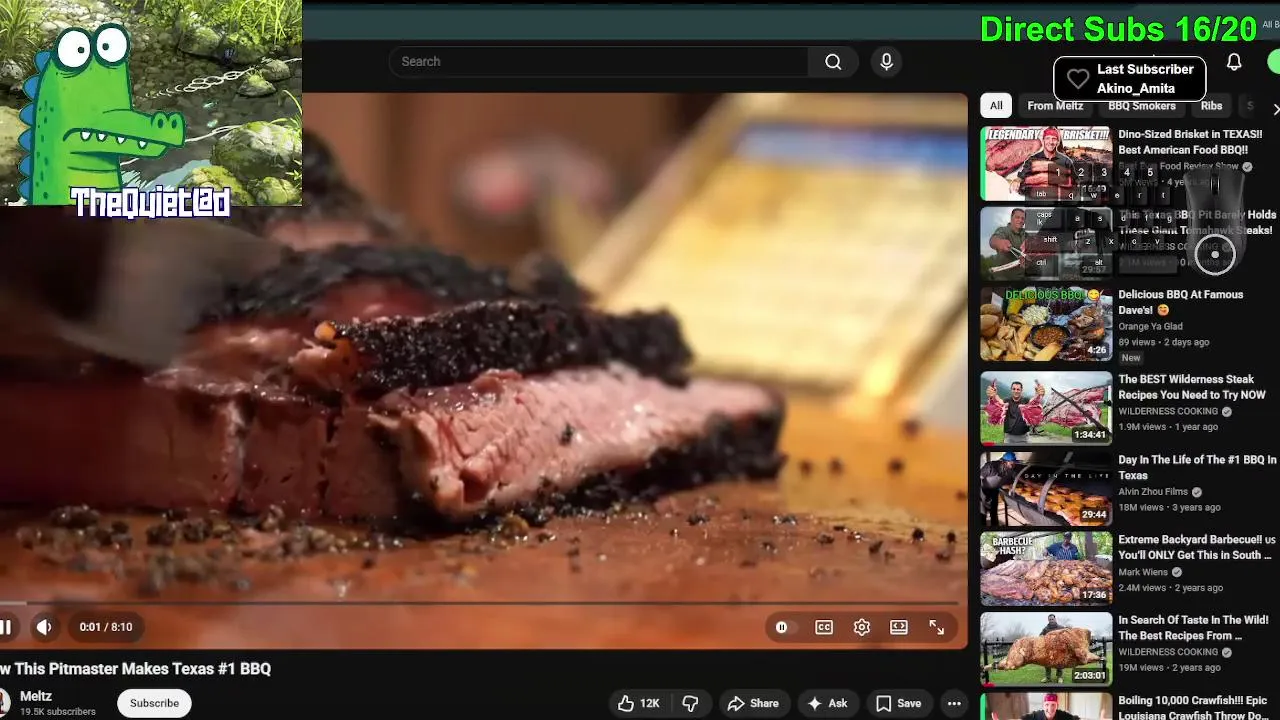The width and height of the screenshot is (1280, 720).
Task: Open Extreme Backyard Barbecue thumbnail
Action: (x=1046, y=568)
